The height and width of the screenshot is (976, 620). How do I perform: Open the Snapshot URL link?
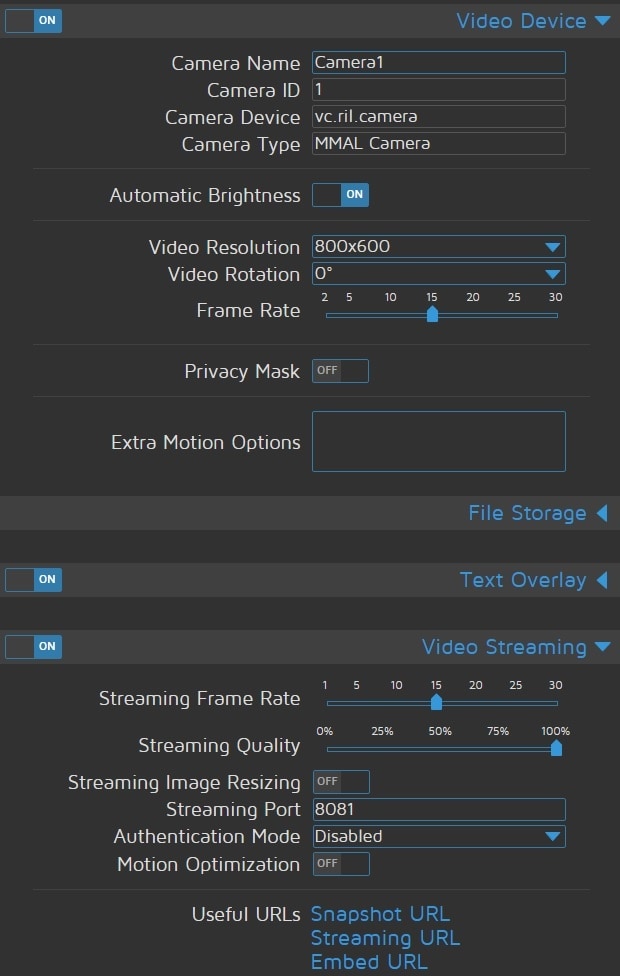tap(380, 914)
